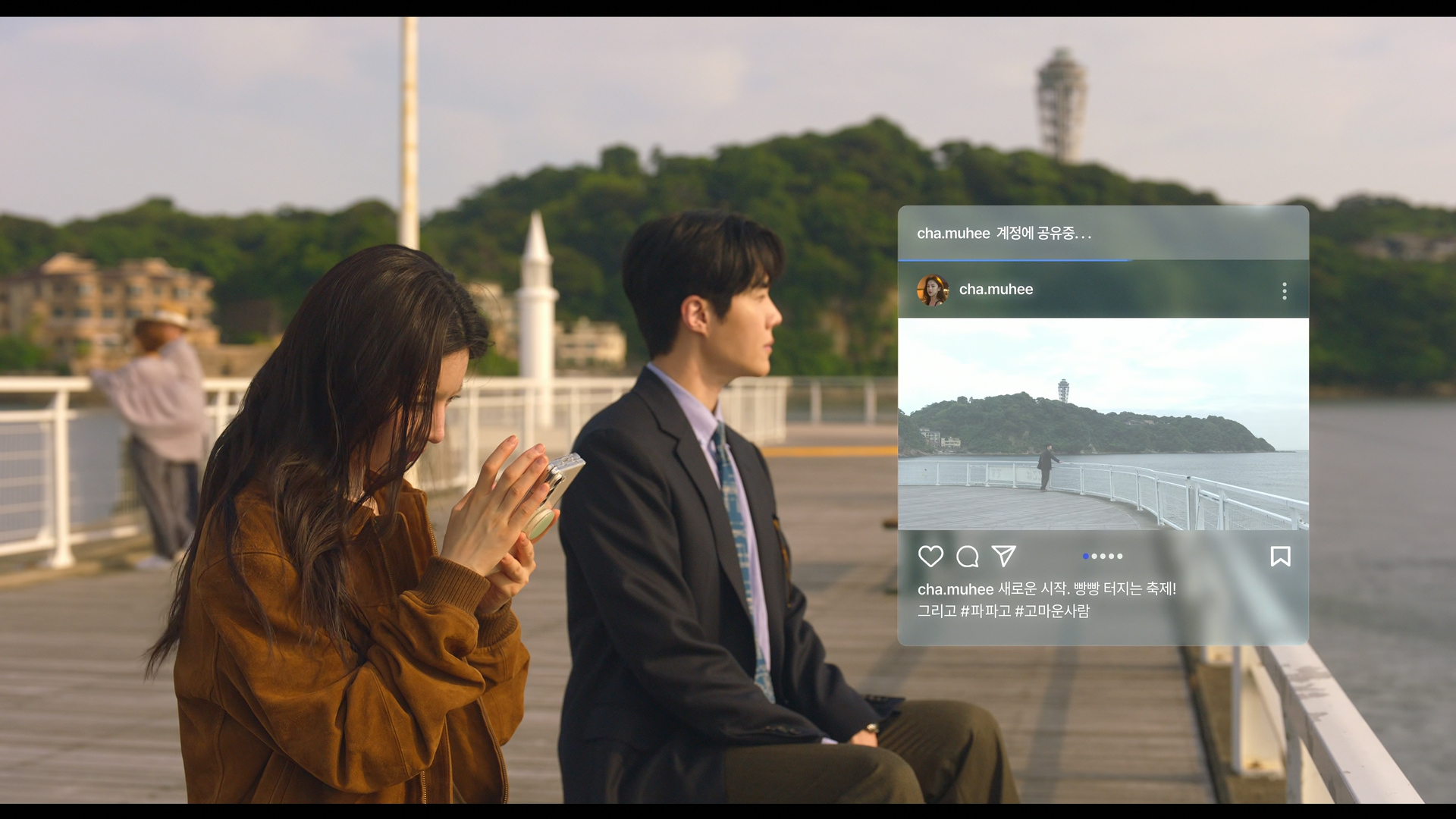Click the blue upload progress bar
The height and width of the screenshot is (819, 1456).
[1013, 260]
